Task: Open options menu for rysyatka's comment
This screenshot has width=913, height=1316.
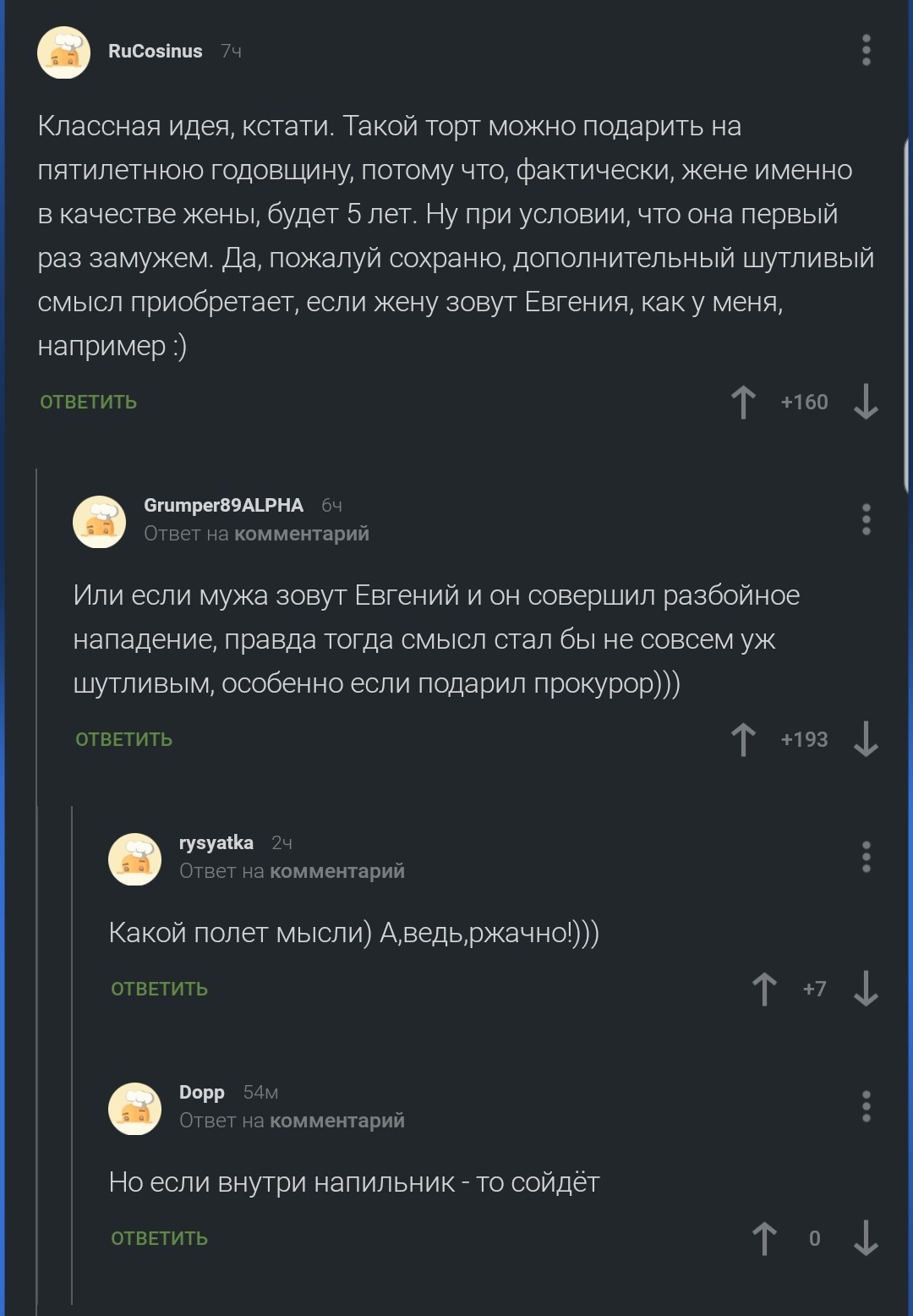Action: (866, 857)
